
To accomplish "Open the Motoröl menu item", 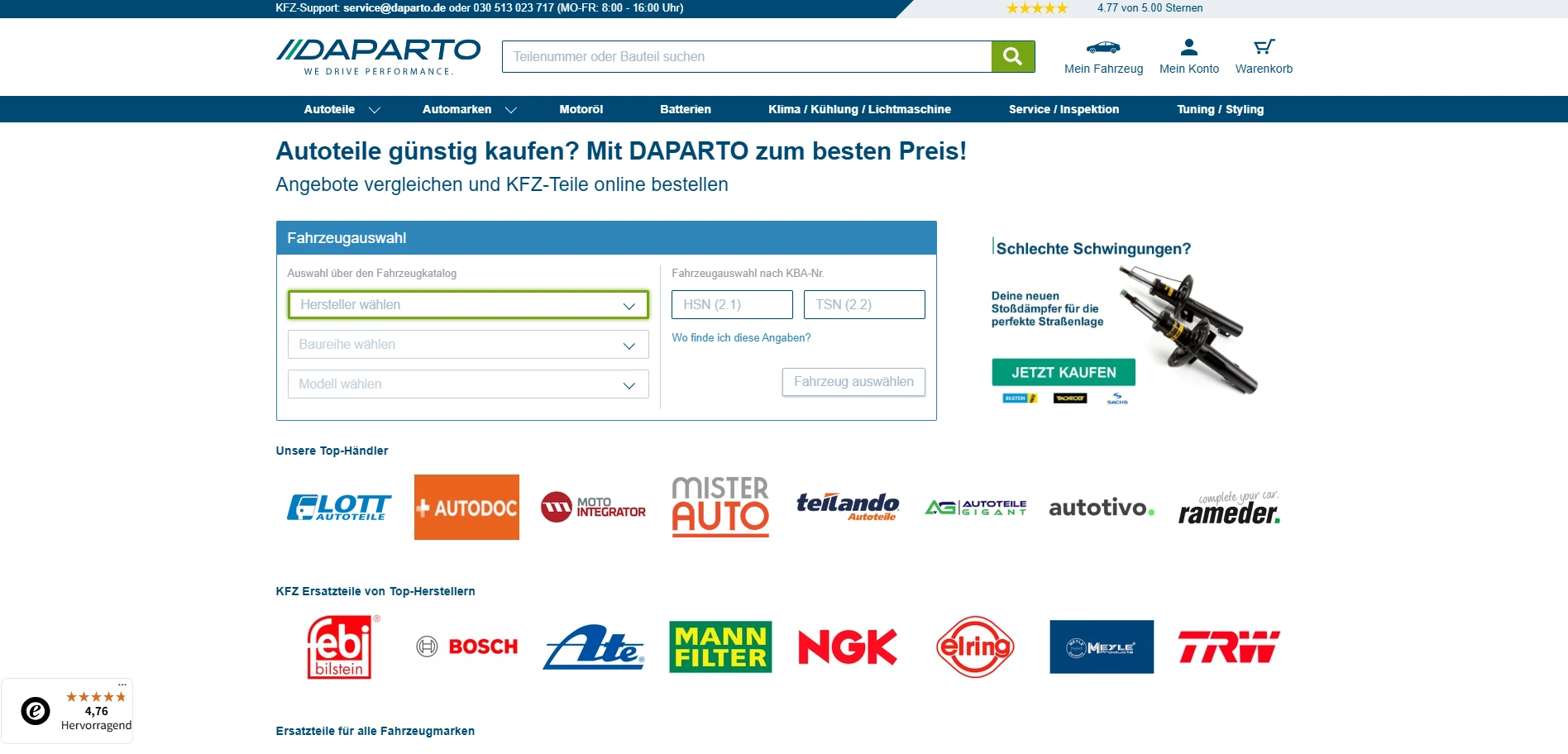I will 581,109.
